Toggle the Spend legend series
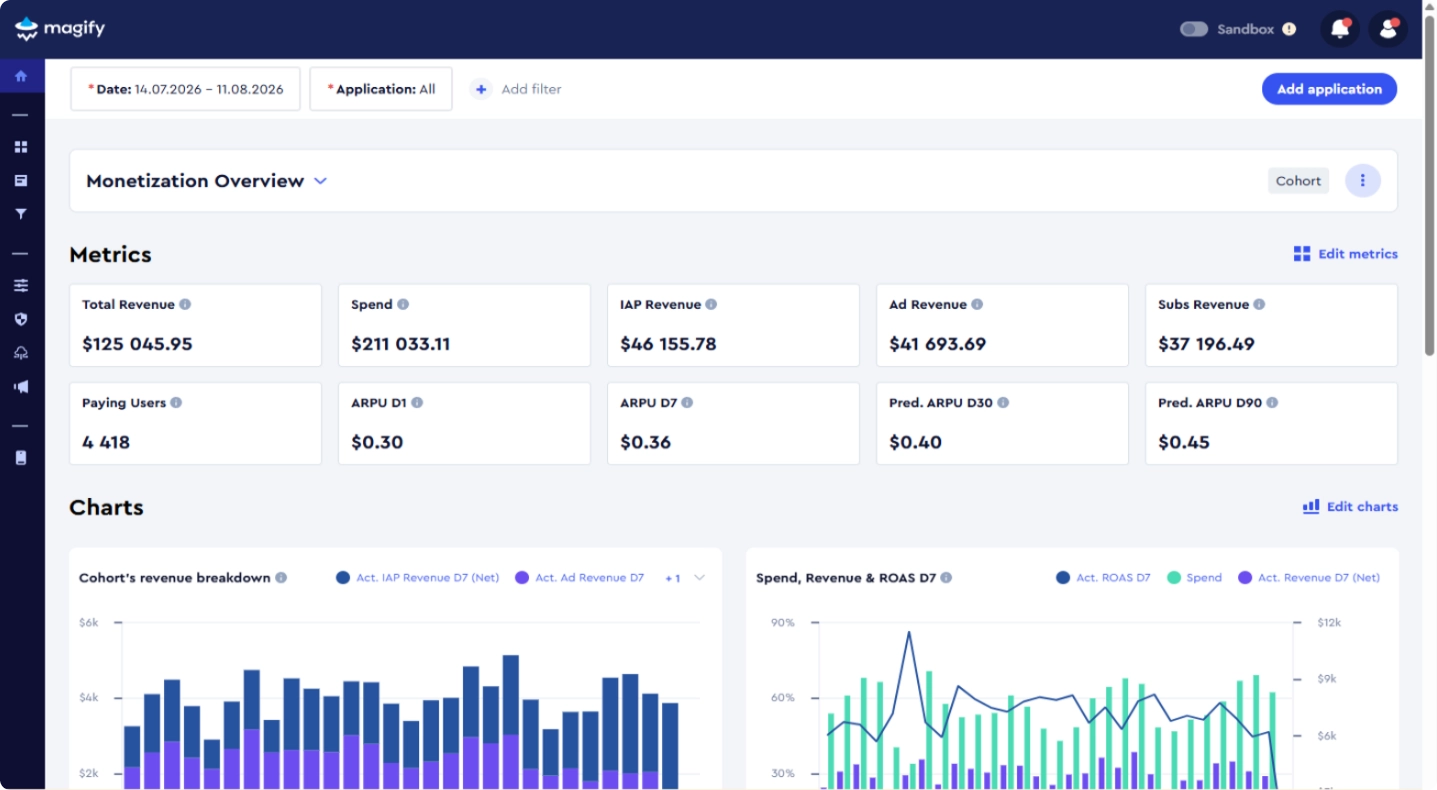Screen dimensions: 1437x790 click(x=1195, y=578)
